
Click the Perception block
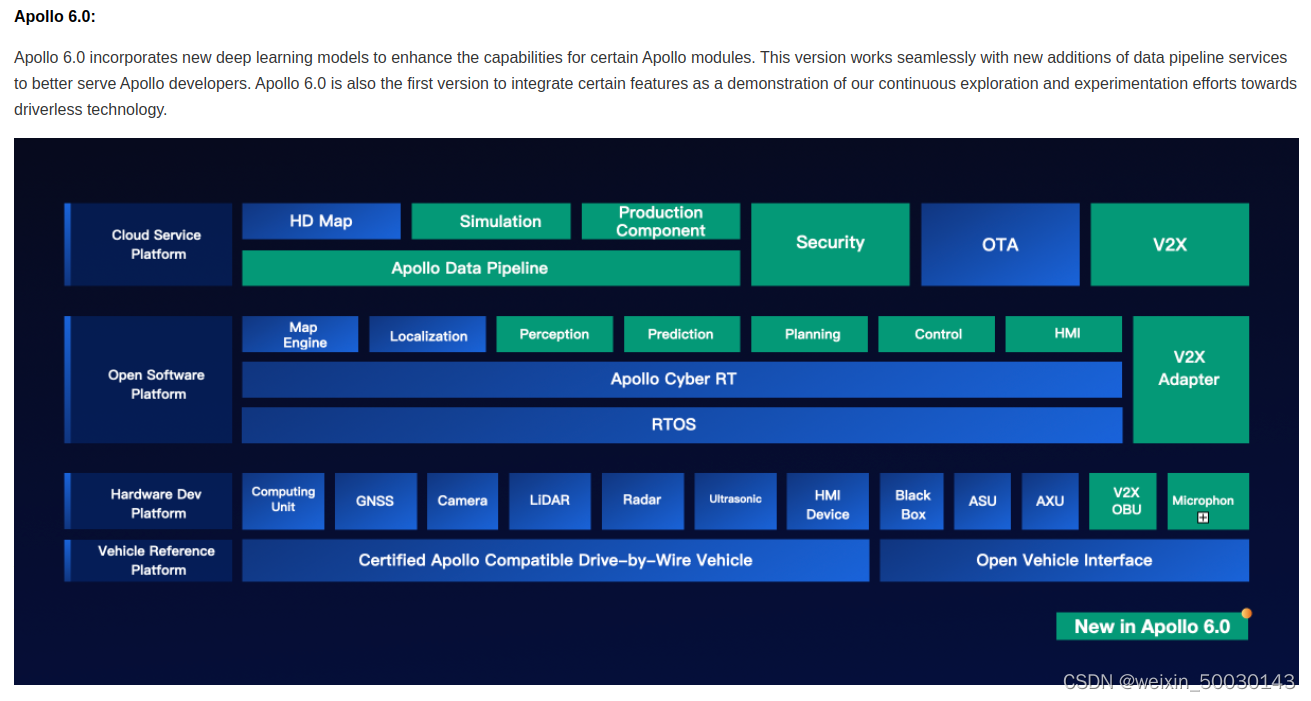[x=554, y=334]
